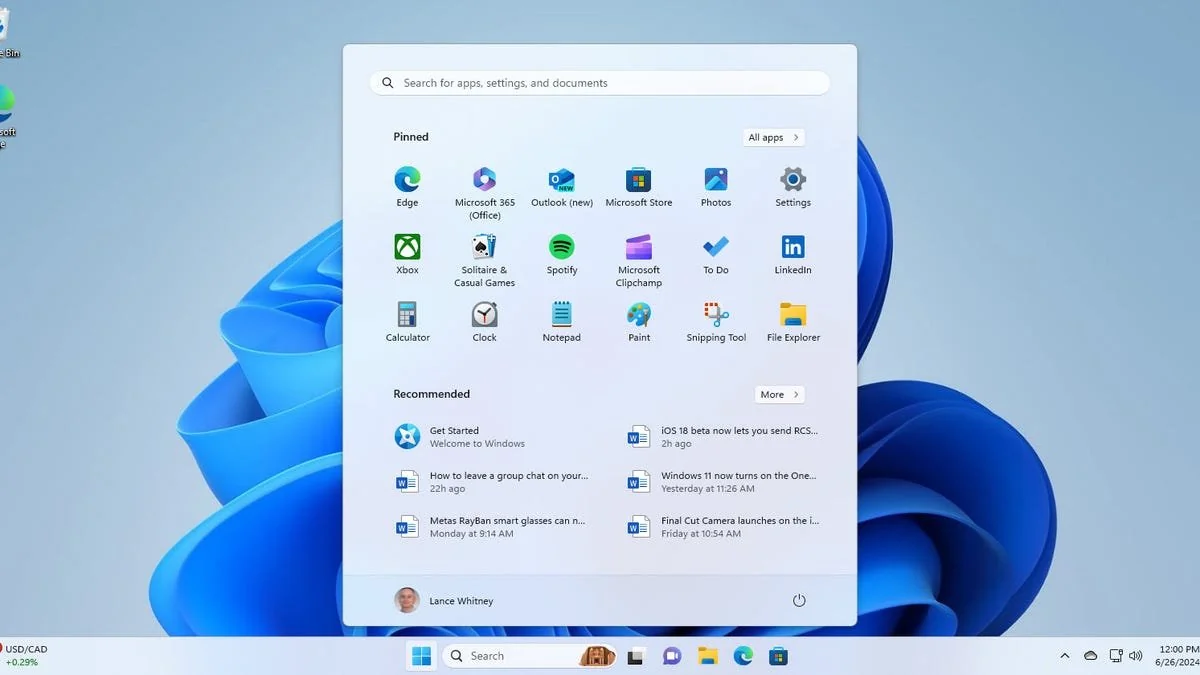
Task: Open the Paint app
Action: point(639,321)
